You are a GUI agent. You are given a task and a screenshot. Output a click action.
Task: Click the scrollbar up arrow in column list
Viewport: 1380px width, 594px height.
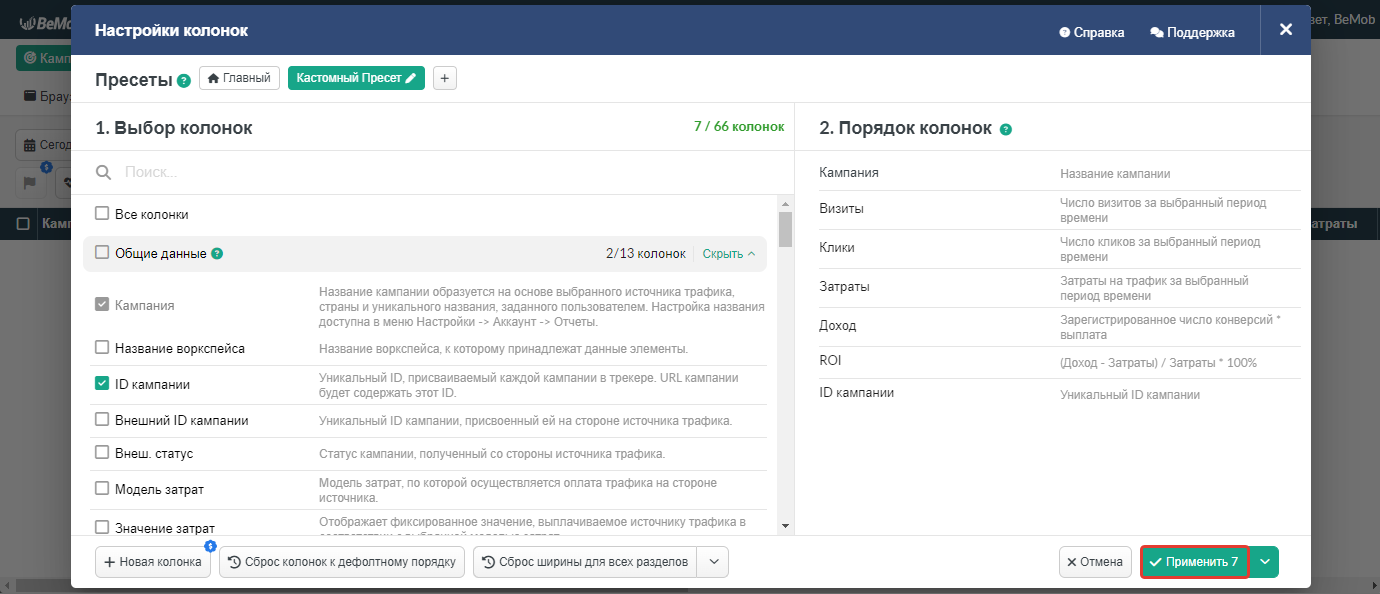pos(785,203)
